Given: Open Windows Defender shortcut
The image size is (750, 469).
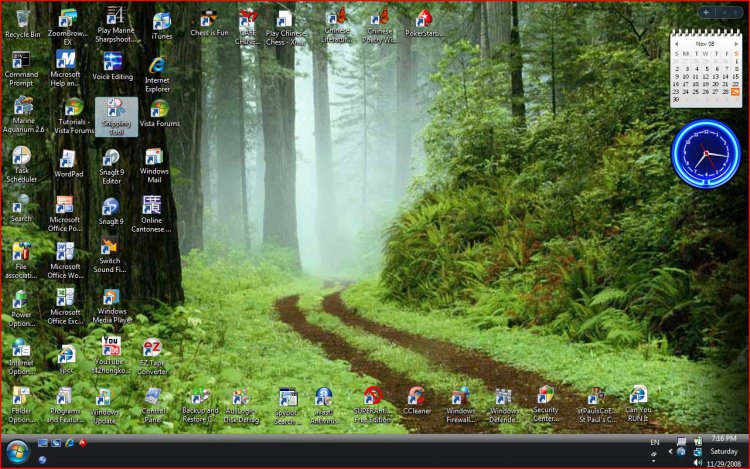Looking at the screenshot, I should click(x=504, y=406).
